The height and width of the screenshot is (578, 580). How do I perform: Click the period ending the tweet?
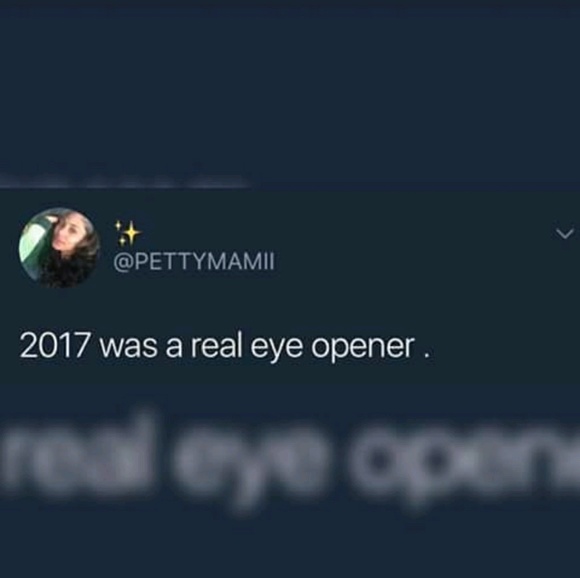click(427, 356)
